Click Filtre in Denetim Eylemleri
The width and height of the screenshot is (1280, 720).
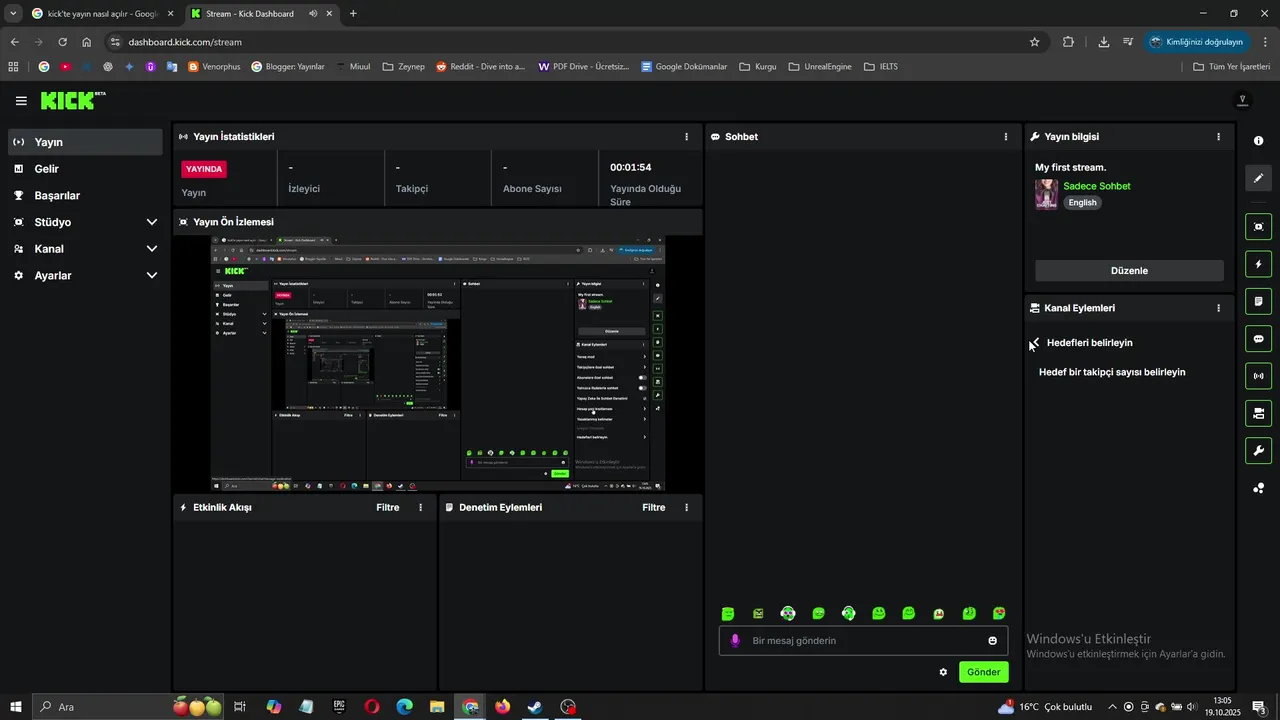tap(654, 508)
